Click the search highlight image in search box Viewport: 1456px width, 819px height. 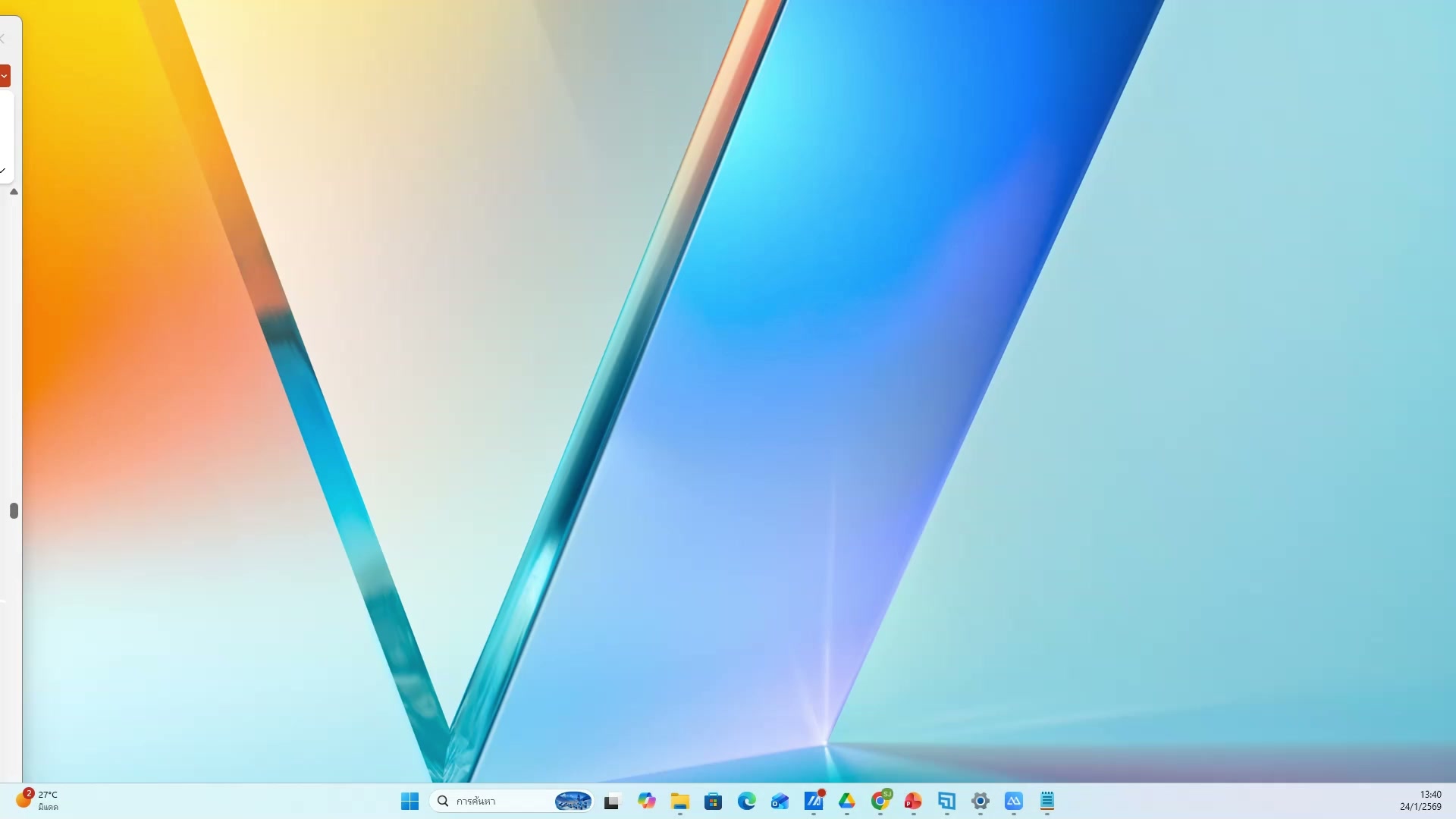(573, 801)
